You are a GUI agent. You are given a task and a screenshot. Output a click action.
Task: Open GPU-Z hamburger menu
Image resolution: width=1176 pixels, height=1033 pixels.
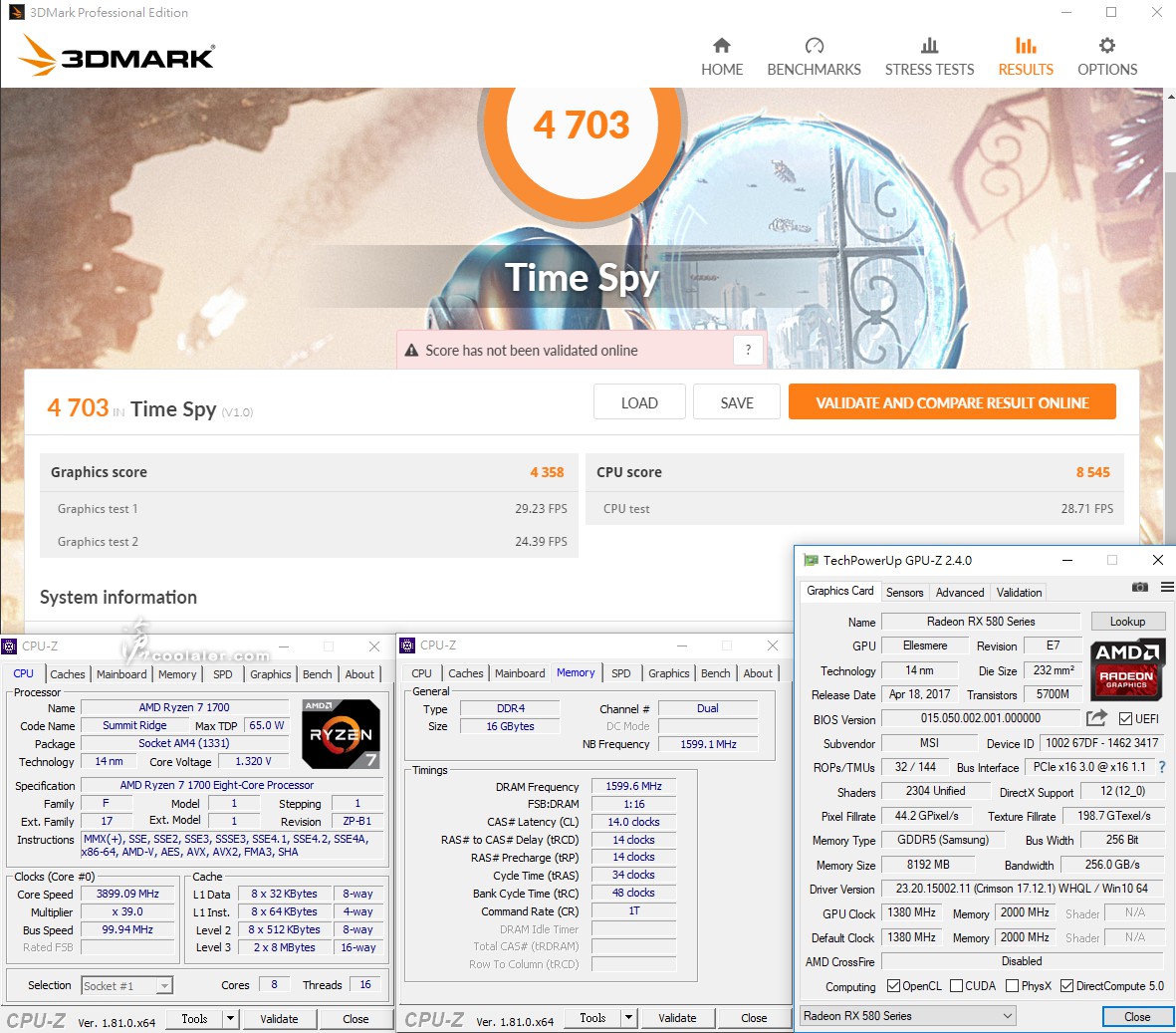pos(1167,588)
